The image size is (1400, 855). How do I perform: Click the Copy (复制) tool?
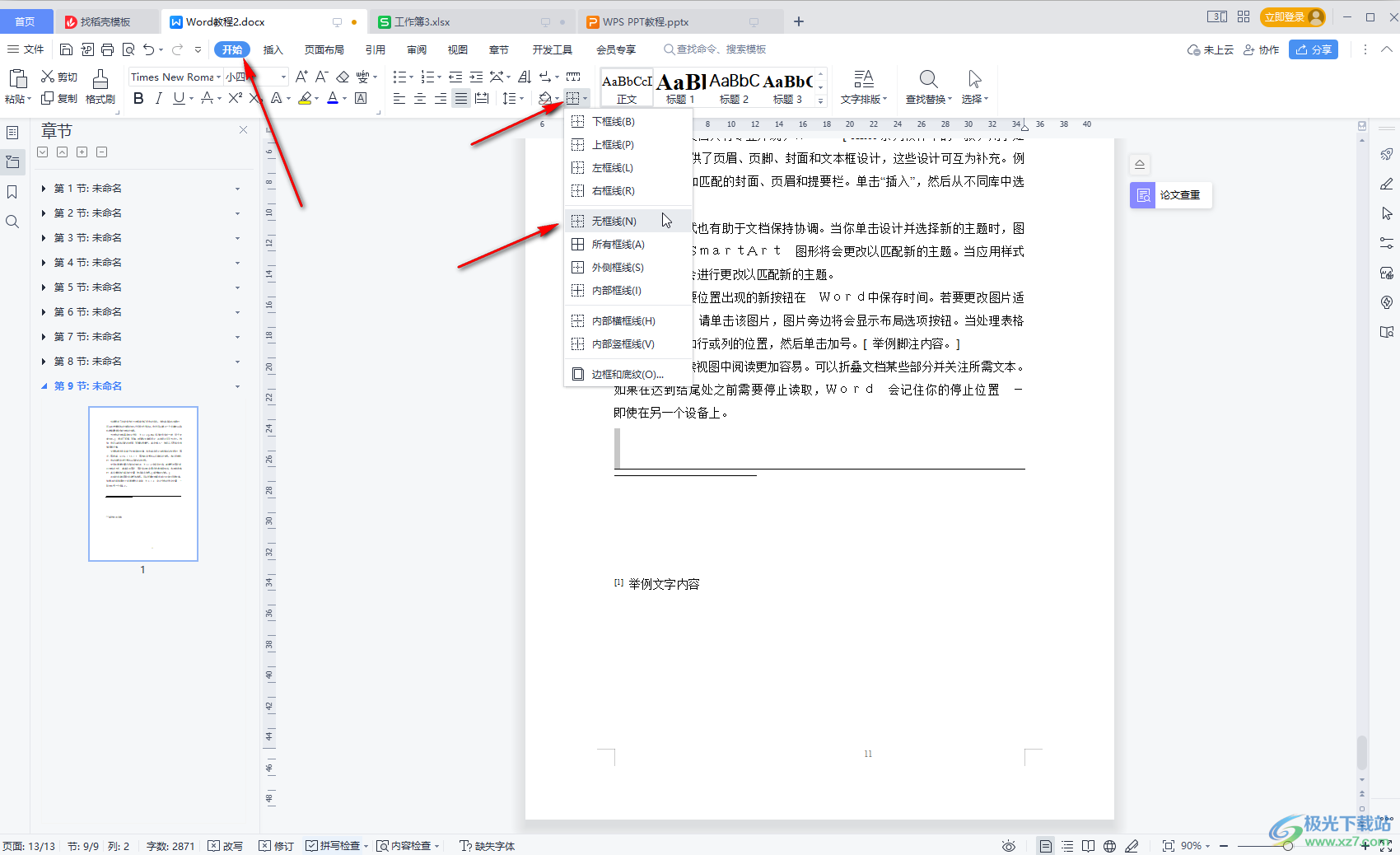pos(59,98)
